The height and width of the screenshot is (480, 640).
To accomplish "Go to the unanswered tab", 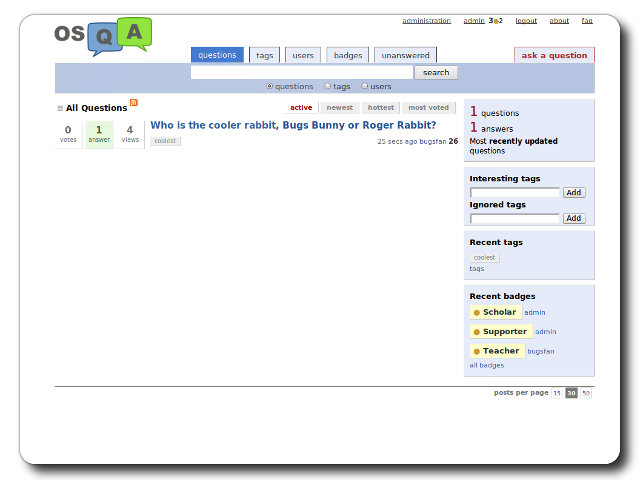I will tap(405, 56).
